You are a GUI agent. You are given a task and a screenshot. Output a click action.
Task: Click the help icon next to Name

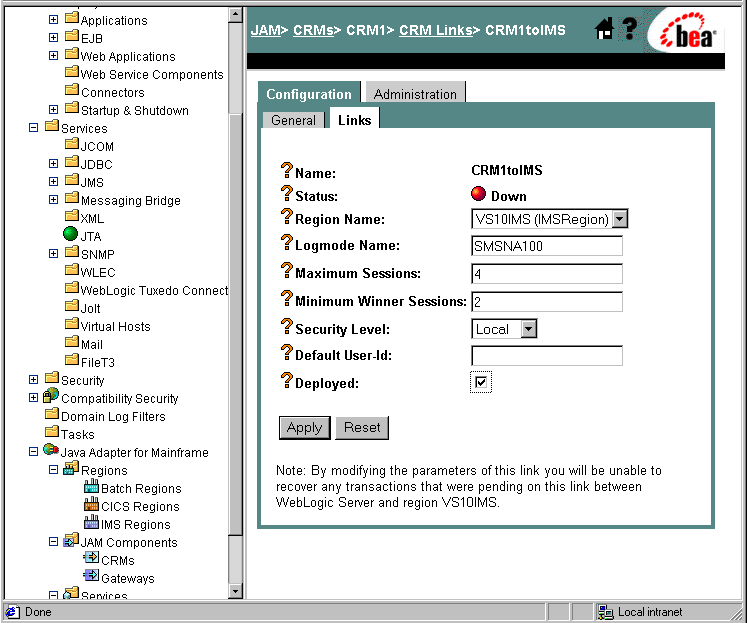tap(286, 170)
